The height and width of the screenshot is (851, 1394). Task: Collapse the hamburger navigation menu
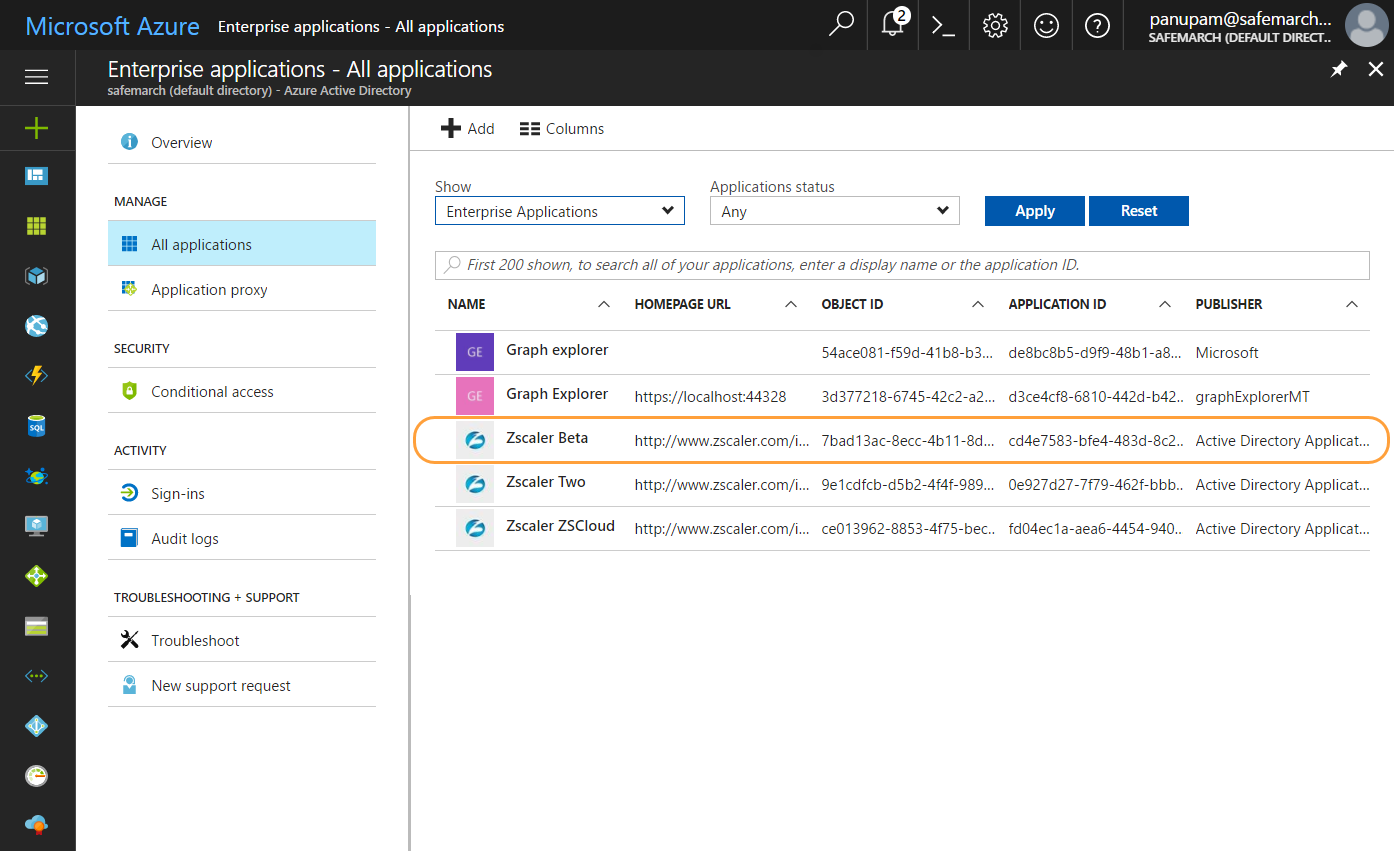click(37, 77)
